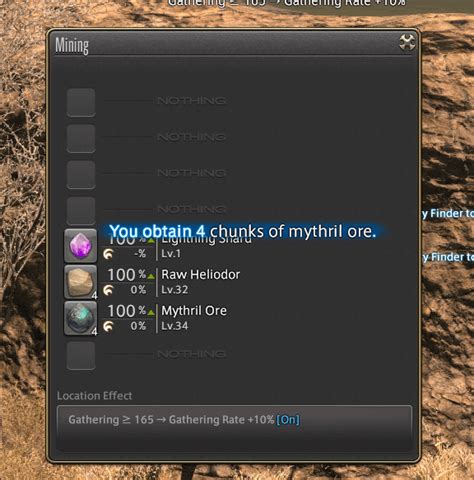Gather the Mythril Ore item icon
This screenshot has width=474, height=480.
[80, 318]
